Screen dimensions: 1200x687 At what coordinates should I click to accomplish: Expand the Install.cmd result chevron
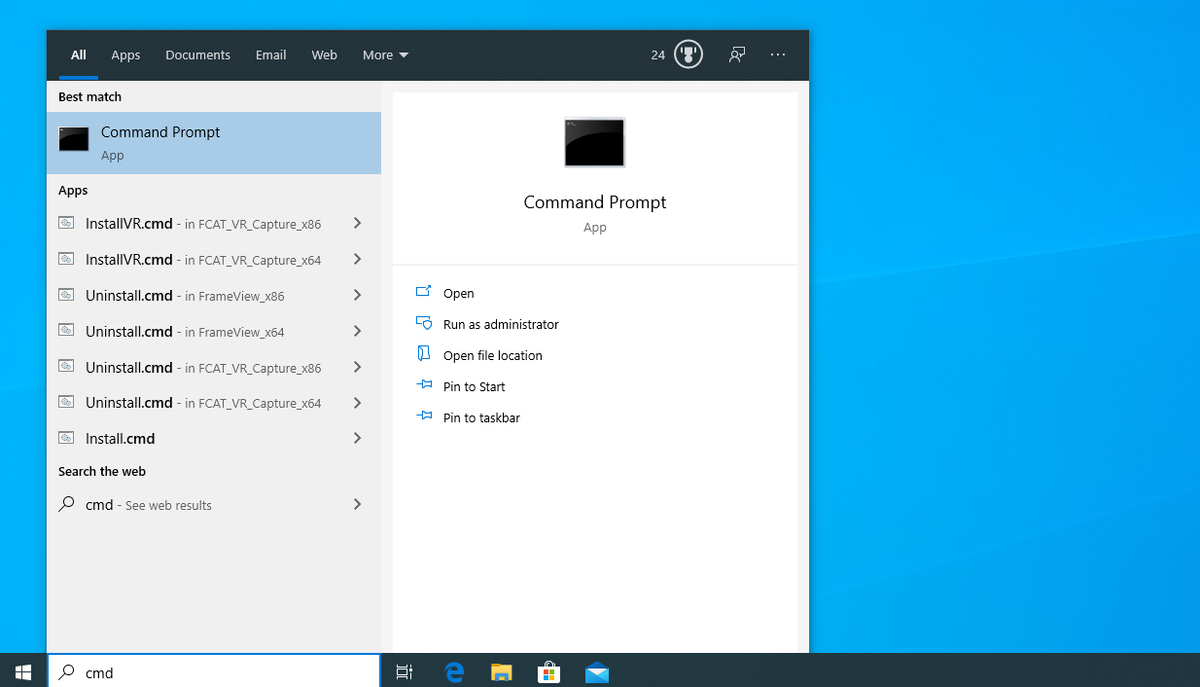(x=357, y=438)
